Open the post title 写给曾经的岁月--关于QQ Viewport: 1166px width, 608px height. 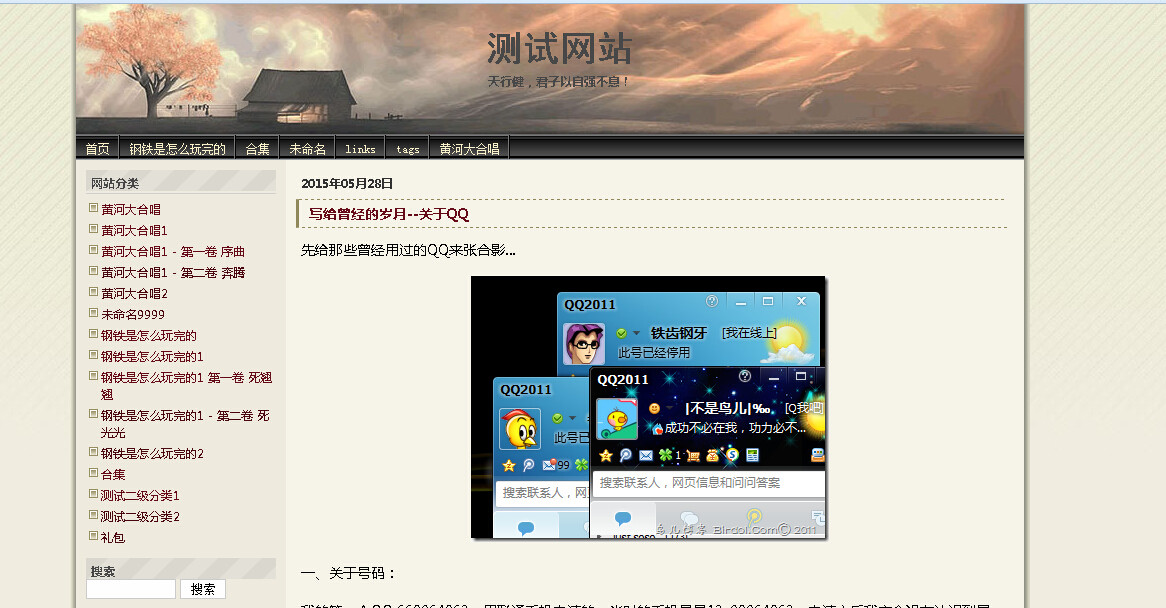click(x=388, y=214)
